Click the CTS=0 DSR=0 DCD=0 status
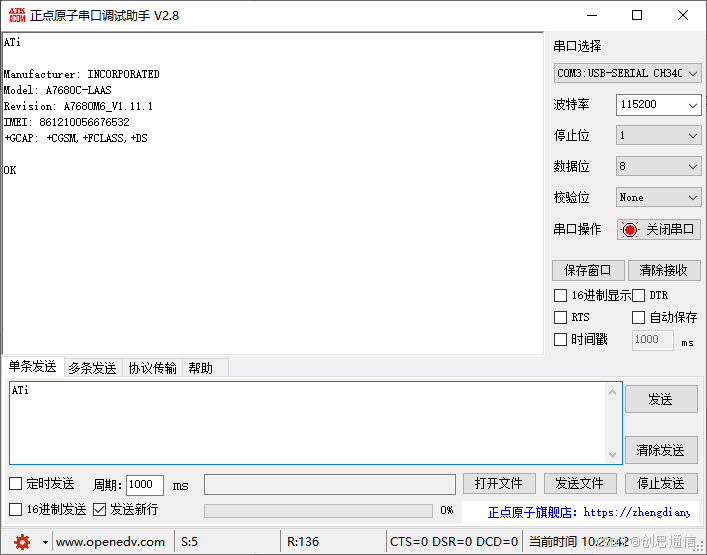Viewport: 707px width, 555px height. [454, 541]
